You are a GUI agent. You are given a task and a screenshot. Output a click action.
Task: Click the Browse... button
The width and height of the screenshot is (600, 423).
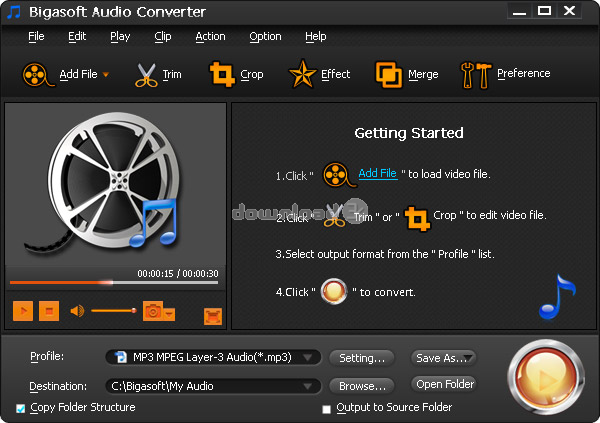[362, 386]
